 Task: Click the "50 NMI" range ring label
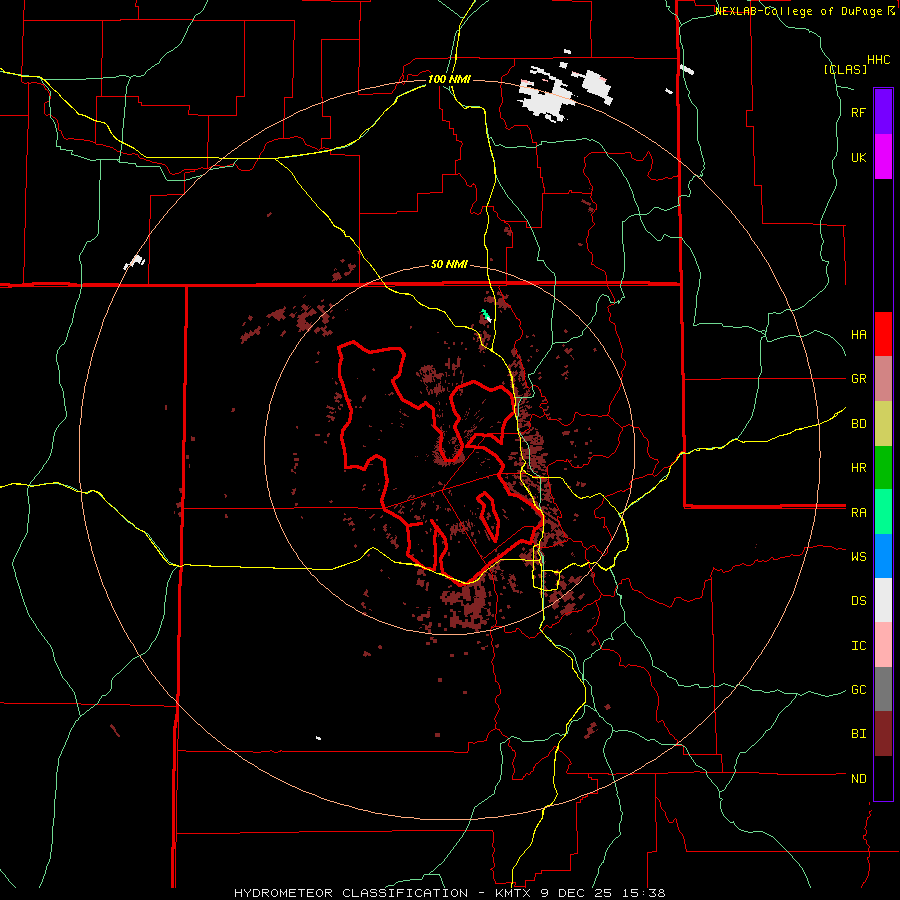click(449, 264)
